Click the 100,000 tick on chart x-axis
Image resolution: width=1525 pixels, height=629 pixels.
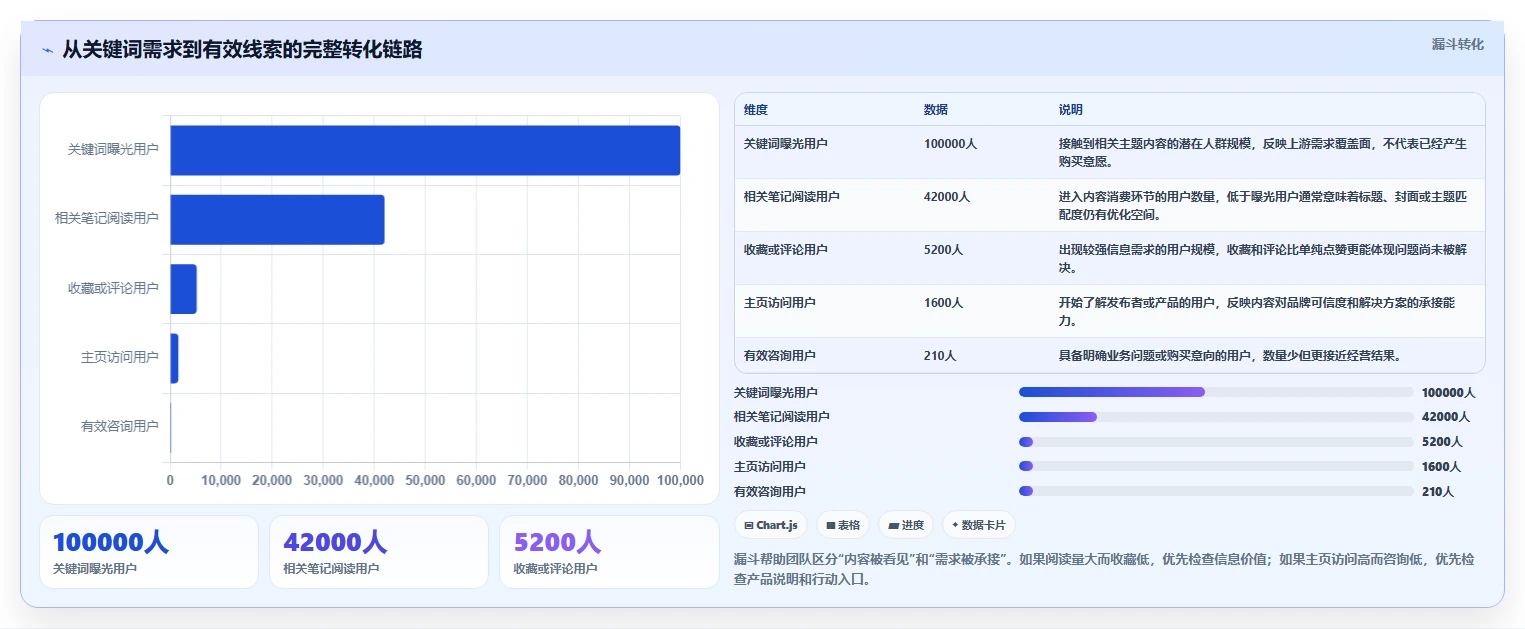click(680, 480)
